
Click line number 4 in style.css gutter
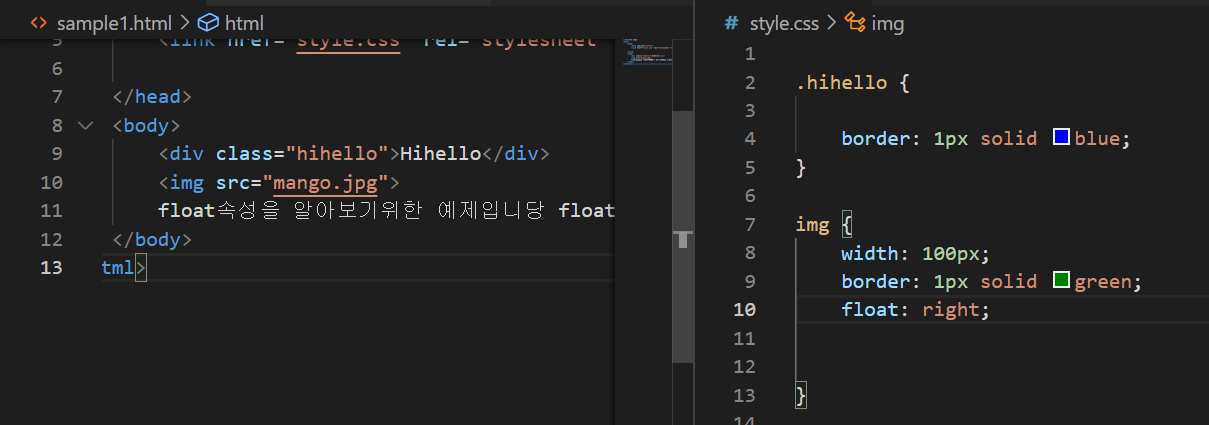[750, 139]
